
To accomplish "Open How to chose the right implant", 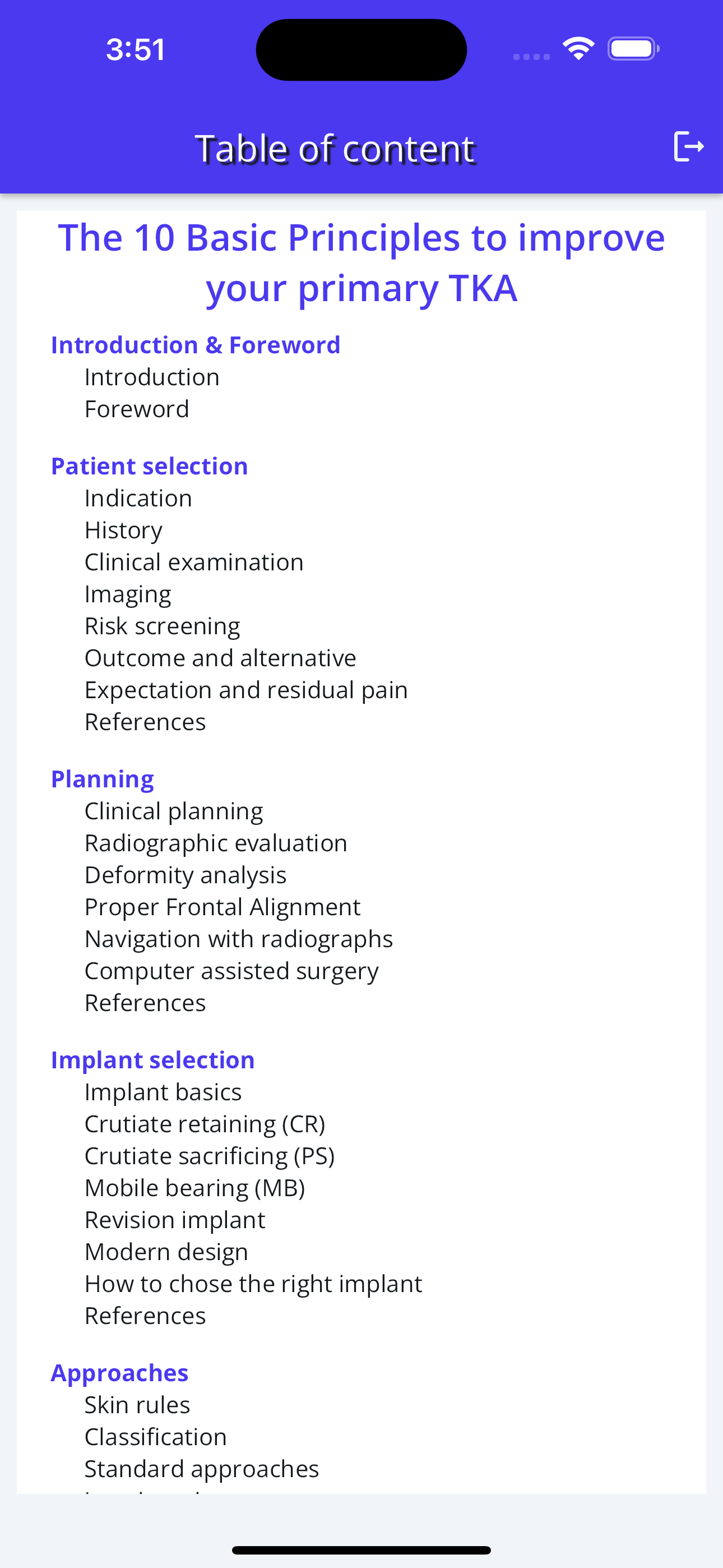I will click(253, 1284).
